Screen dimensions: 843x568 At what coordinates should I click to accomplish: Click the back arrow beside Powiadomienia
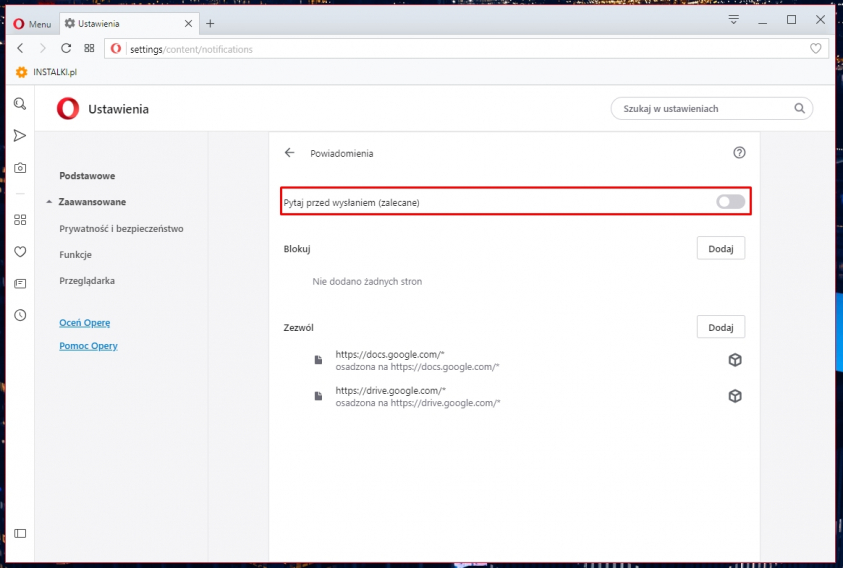point(290,153)
